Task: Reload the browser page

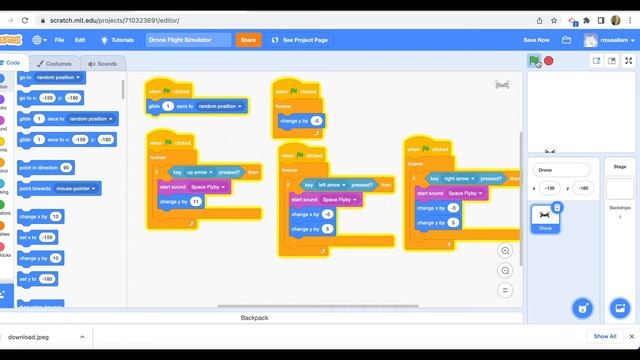Action: point(25,20)
